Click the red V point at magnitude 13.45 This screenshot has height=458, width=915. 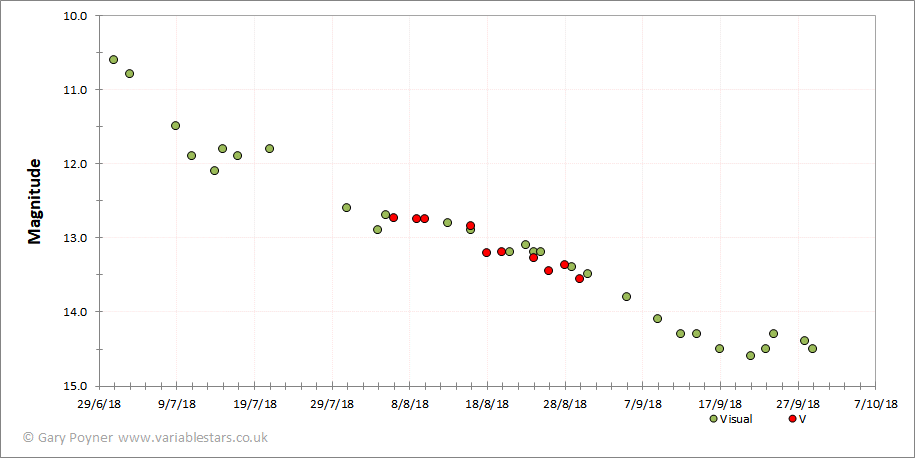(549, 271)
